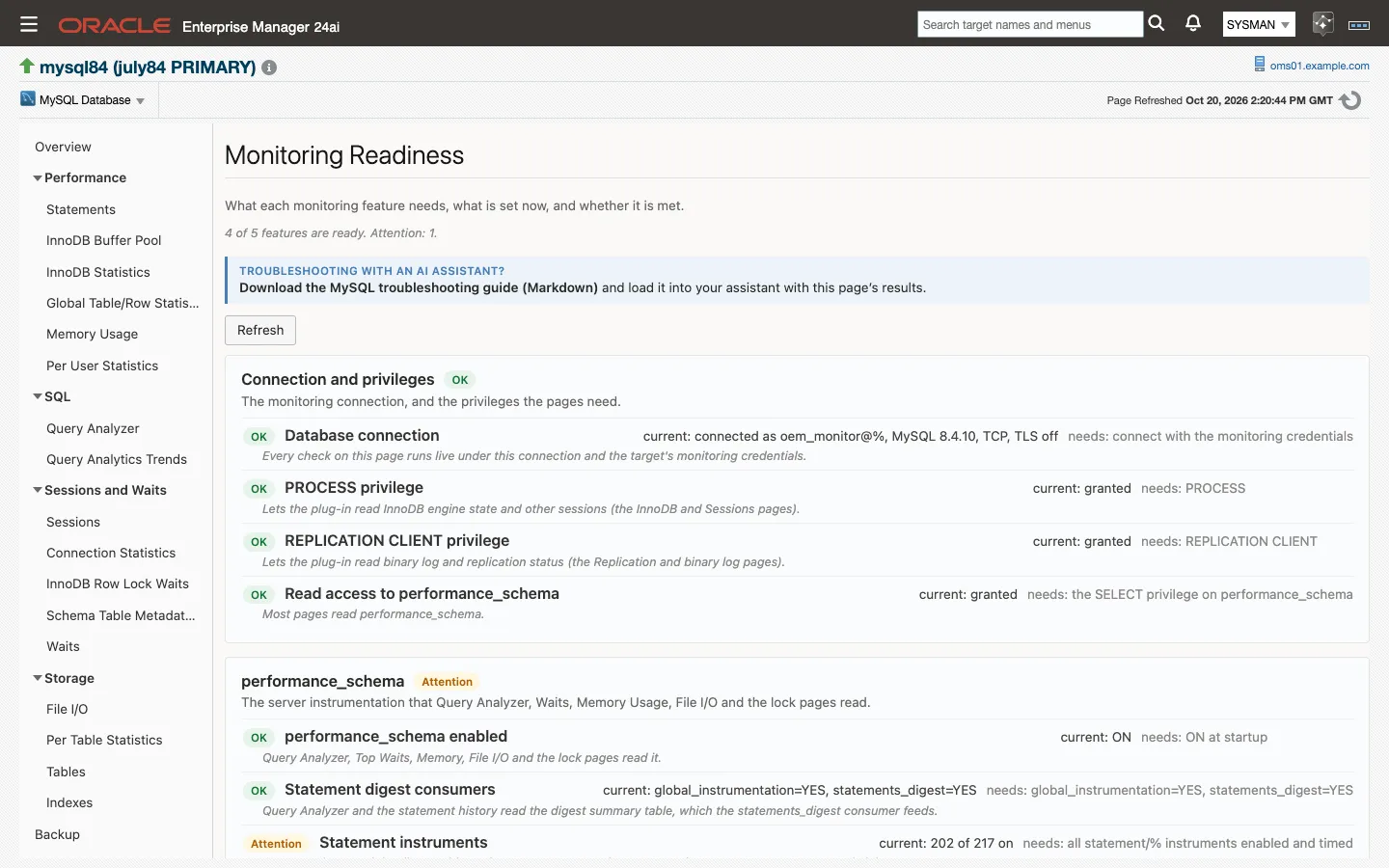Screen dimensions: 1389x868
Task: Select Query Analyzer in sidebar
Action: pyautogui.click(x=93, y=428)
